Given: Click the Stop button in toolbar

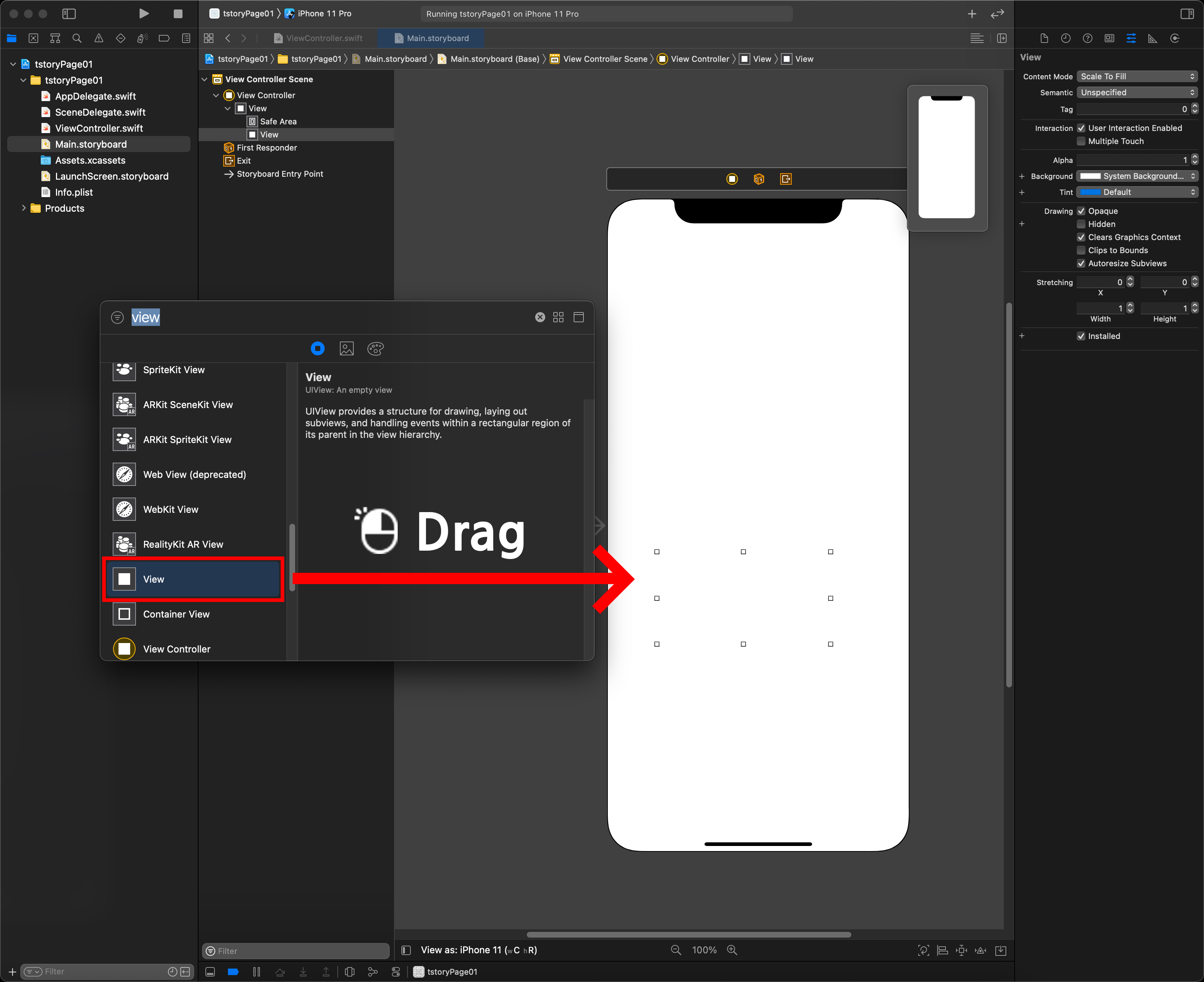Looking at the screenshot, I should point(177,13).
